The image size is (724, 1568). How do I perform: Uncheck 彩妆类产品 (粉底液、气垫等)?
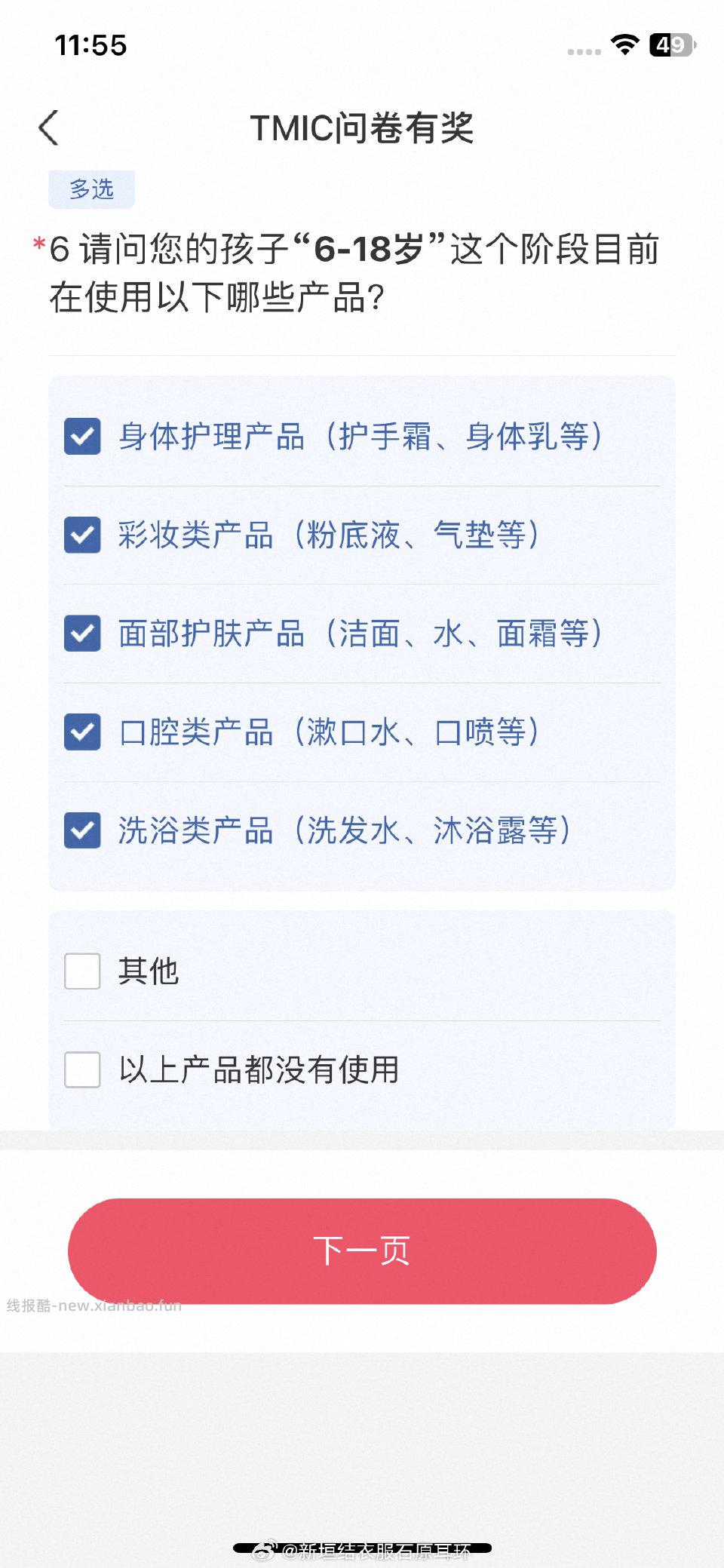[x=82, y=535]
